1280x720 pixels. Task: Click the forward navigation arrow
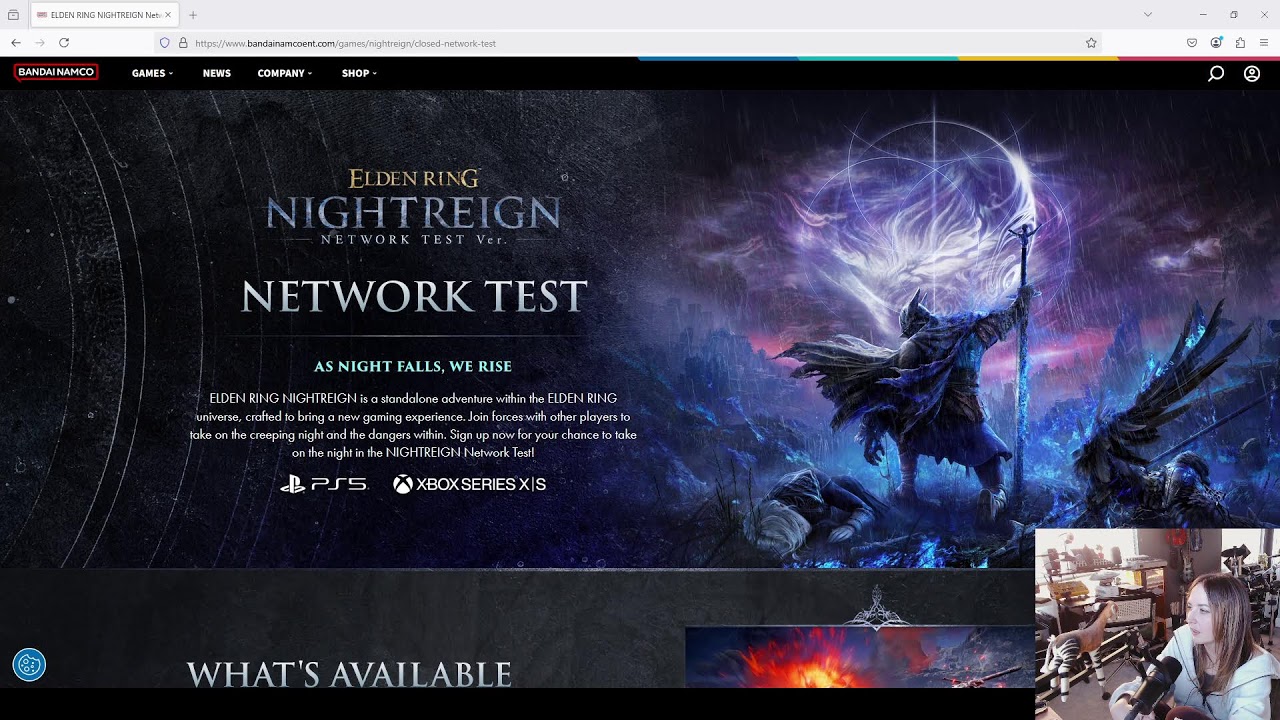[x=40, y=43]
